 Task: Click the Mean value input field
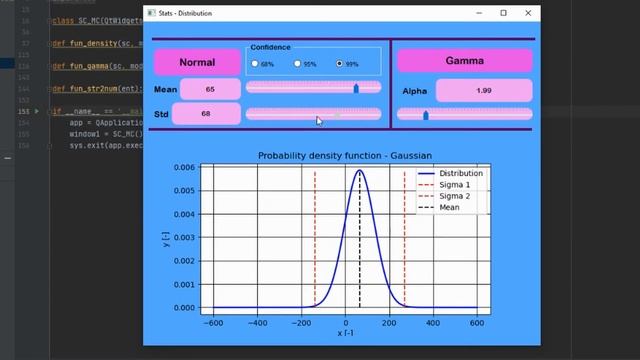tap(210, 89)
